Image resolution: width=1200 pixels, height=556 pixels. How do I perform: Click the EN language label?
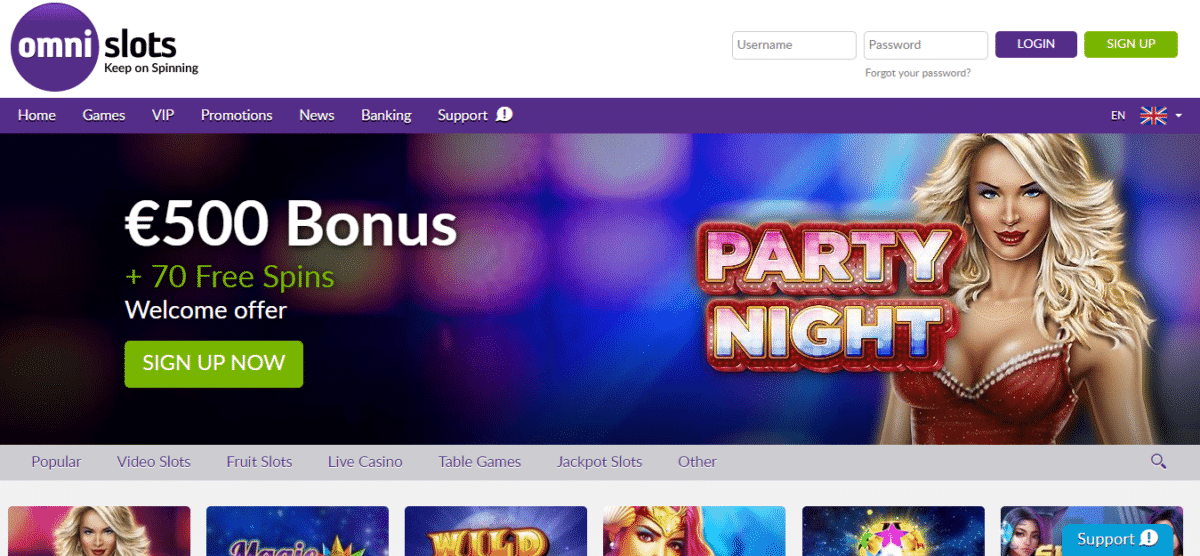click(x=1118, y=116)
